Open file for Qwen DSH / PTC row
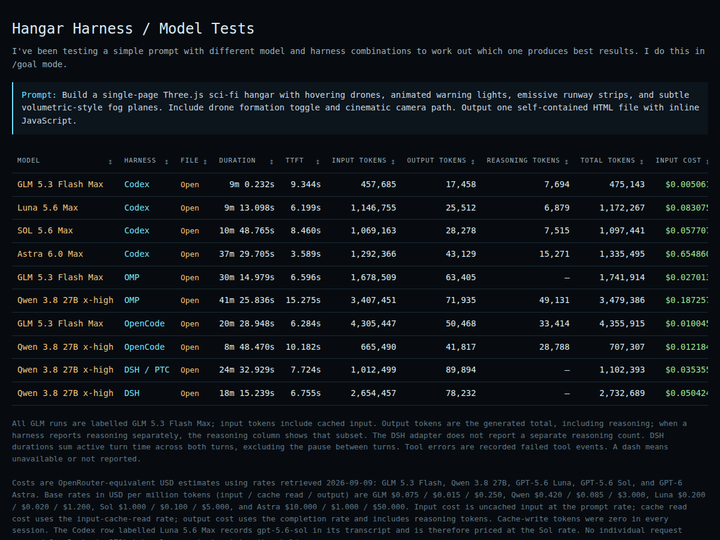The width and height of the screenshot is (720, 540). 190,370
